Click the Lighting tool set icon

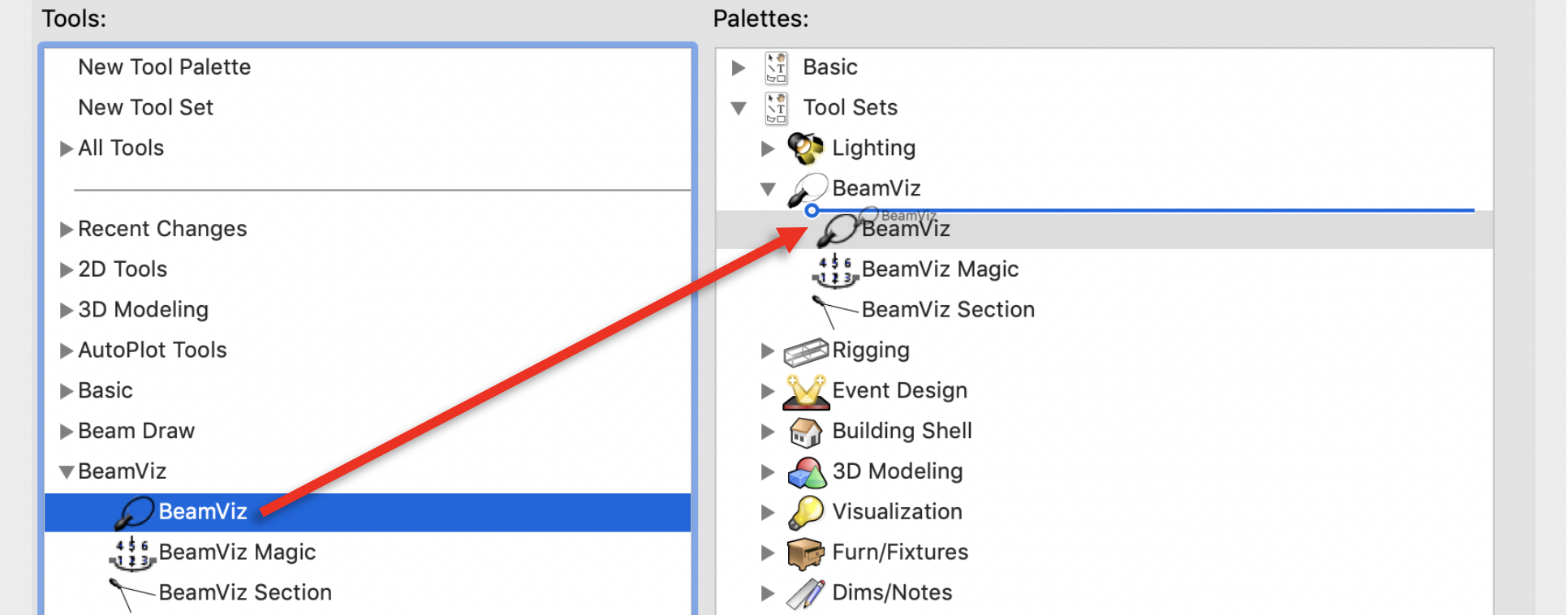click(806, 148)
